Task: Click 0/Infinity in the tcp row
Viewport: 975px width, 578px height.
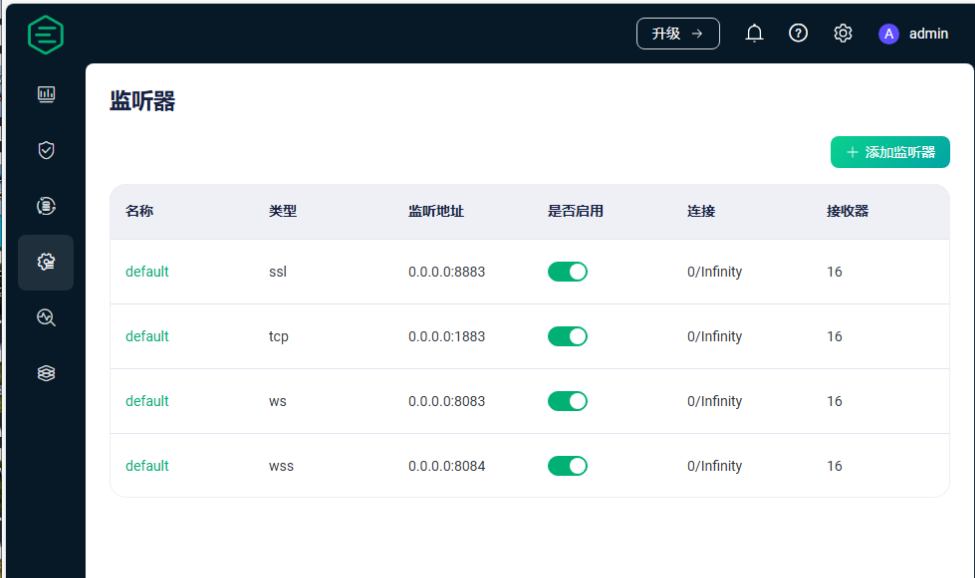Action: (714, 336)
